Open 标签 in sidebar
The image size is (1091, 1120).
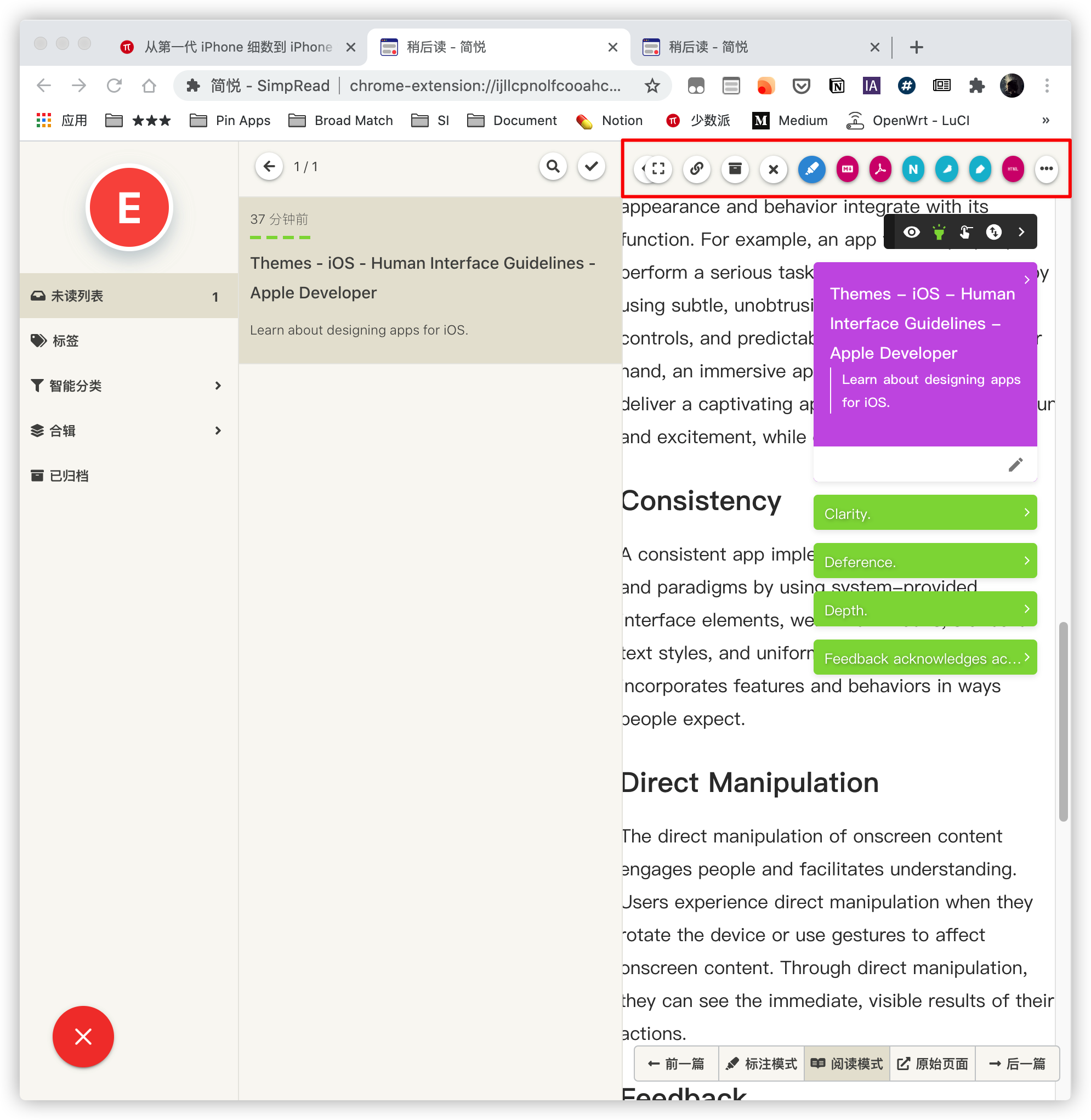click(x=128, y=341)
